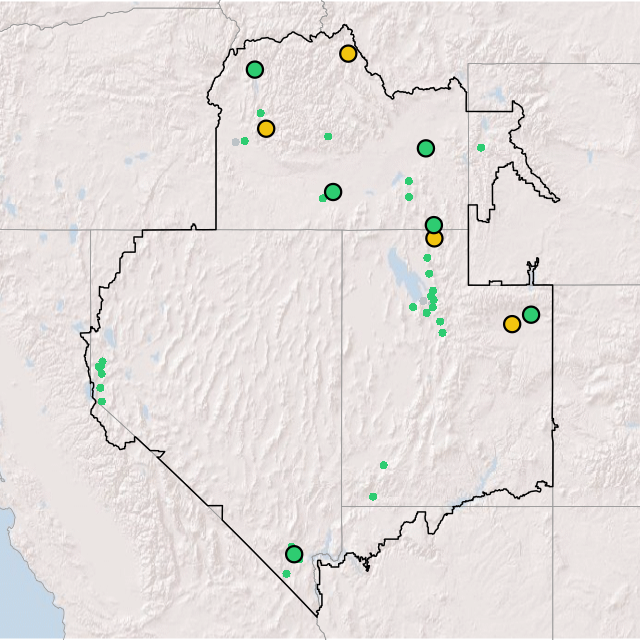Click the easternmost large green circle marker
Viewport: 640px width, 640px height.
(531, 315)
